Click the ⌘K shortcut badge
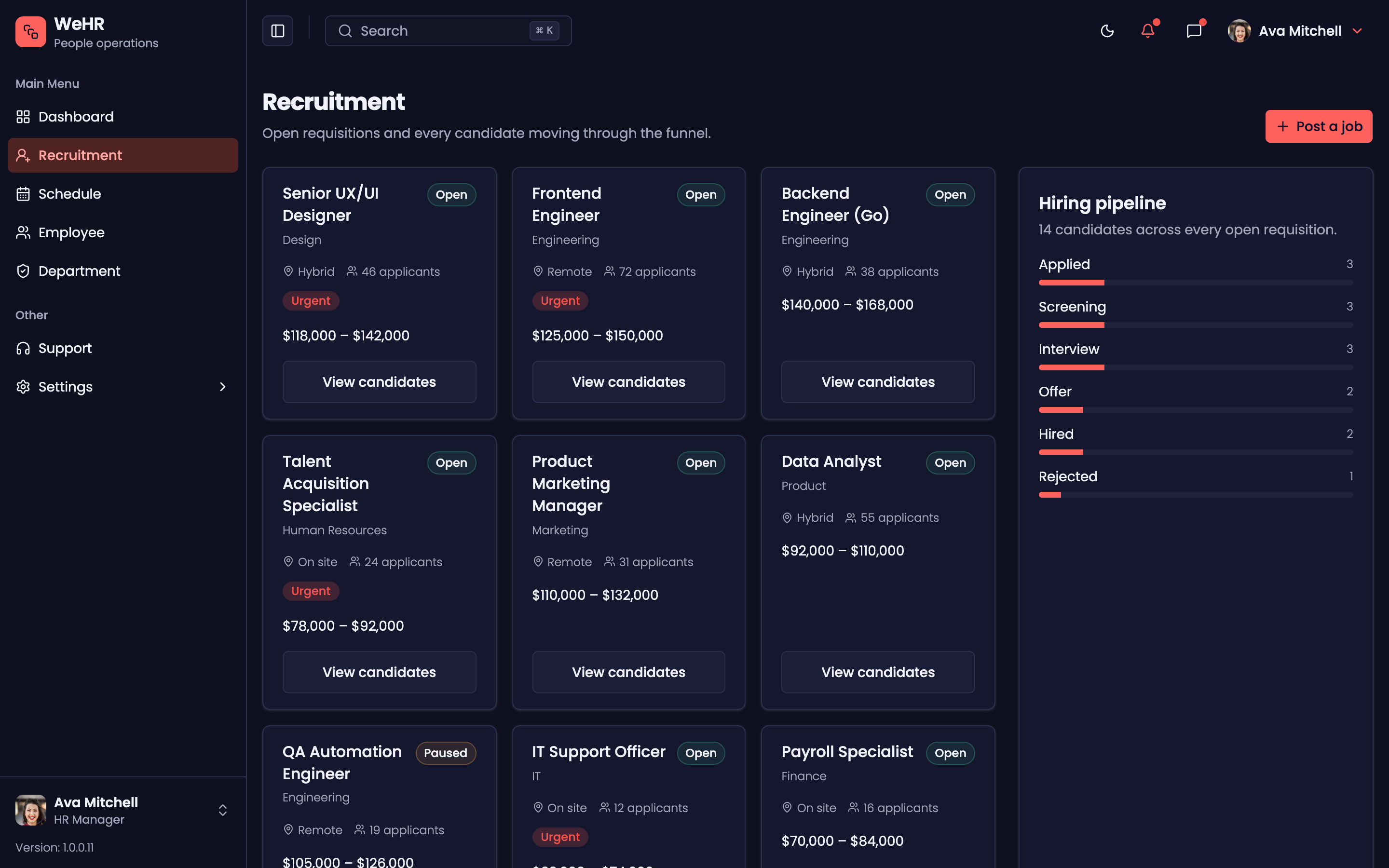The image size is (1389, 868). (x=544, y=31)
